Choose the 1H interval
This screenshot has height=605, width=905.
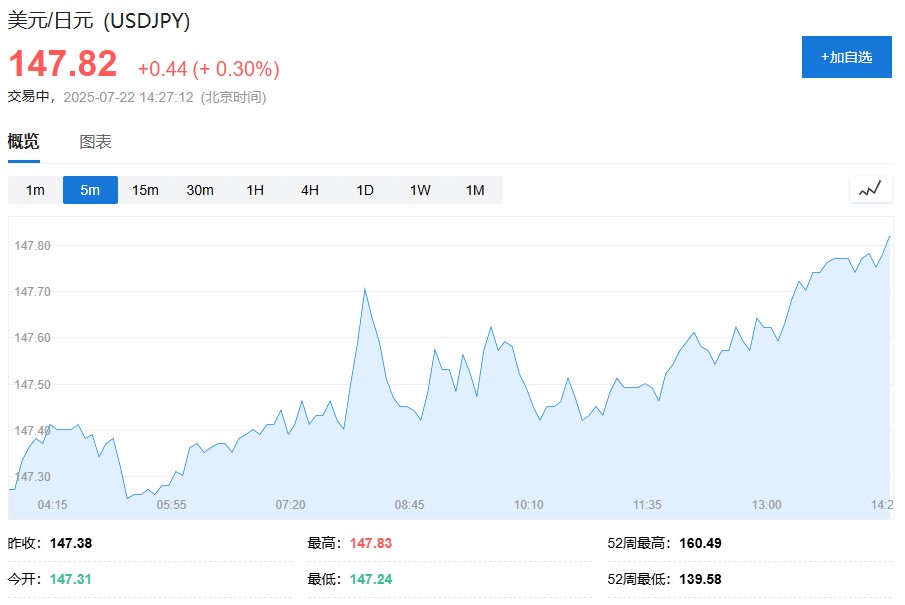click(x=255, y=190)
